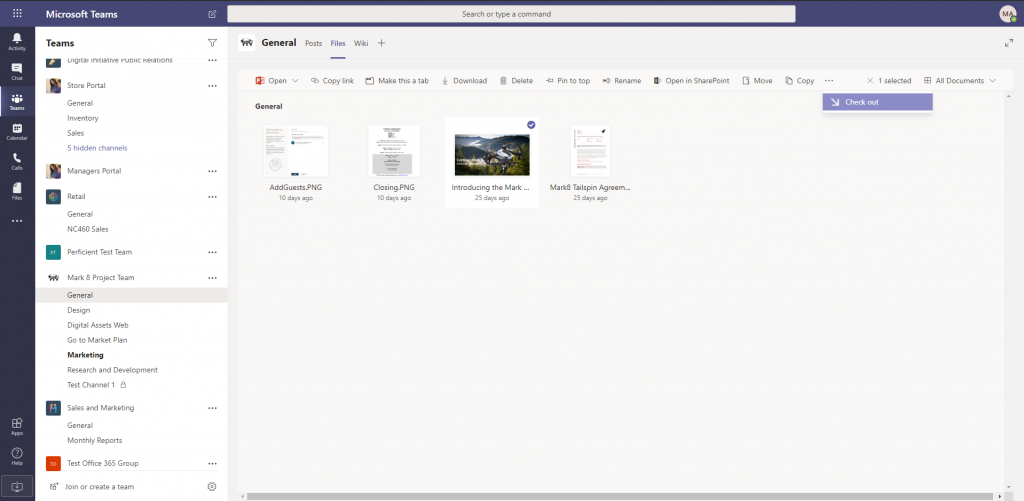Open more options for Mark 8 Project Team
1024x501 pixels.
coord(212,278)
